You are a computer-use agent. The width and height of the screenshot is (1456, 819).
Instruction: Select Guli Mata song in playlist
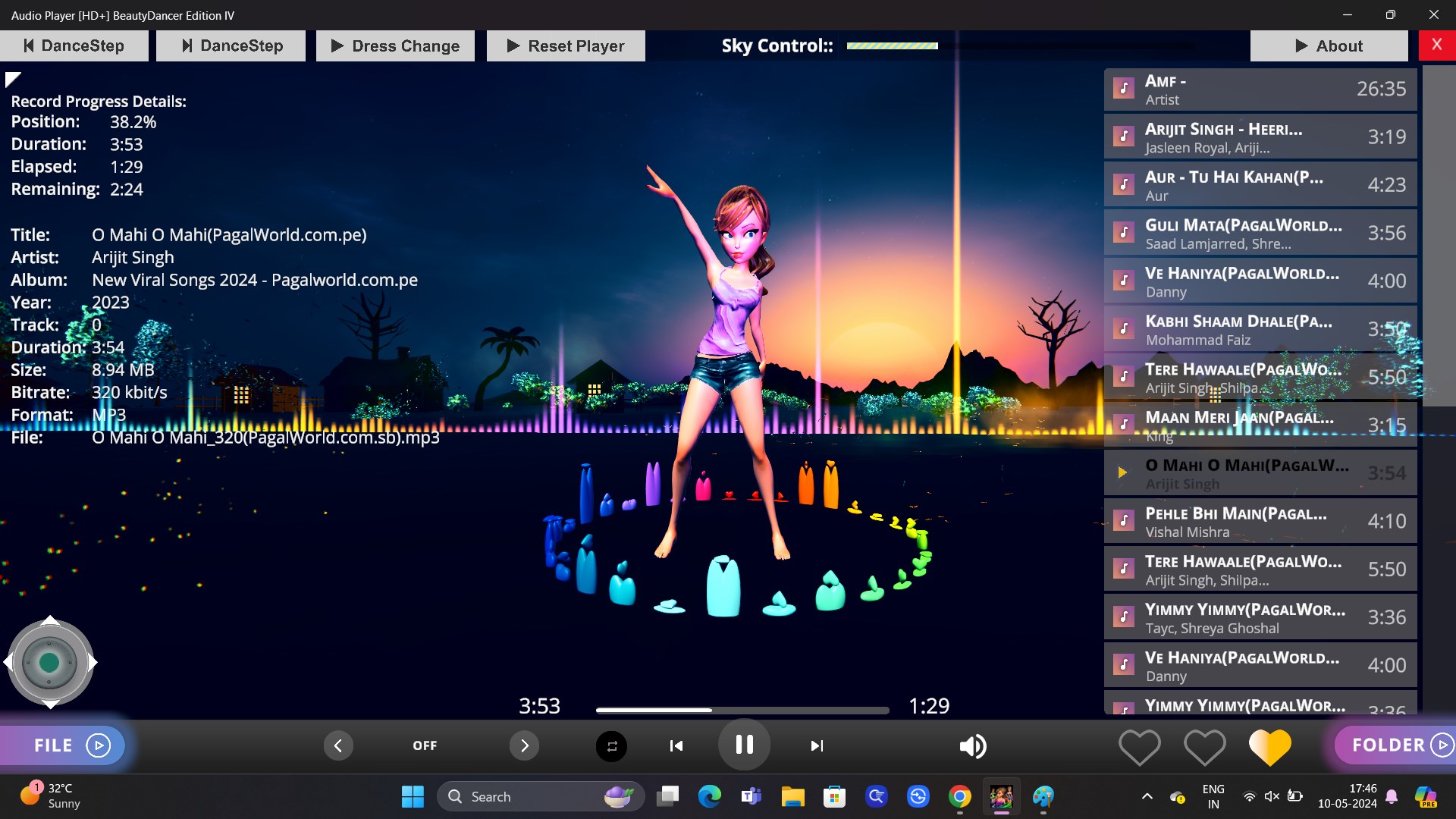pyautogui.click(x=1260, y=233)
